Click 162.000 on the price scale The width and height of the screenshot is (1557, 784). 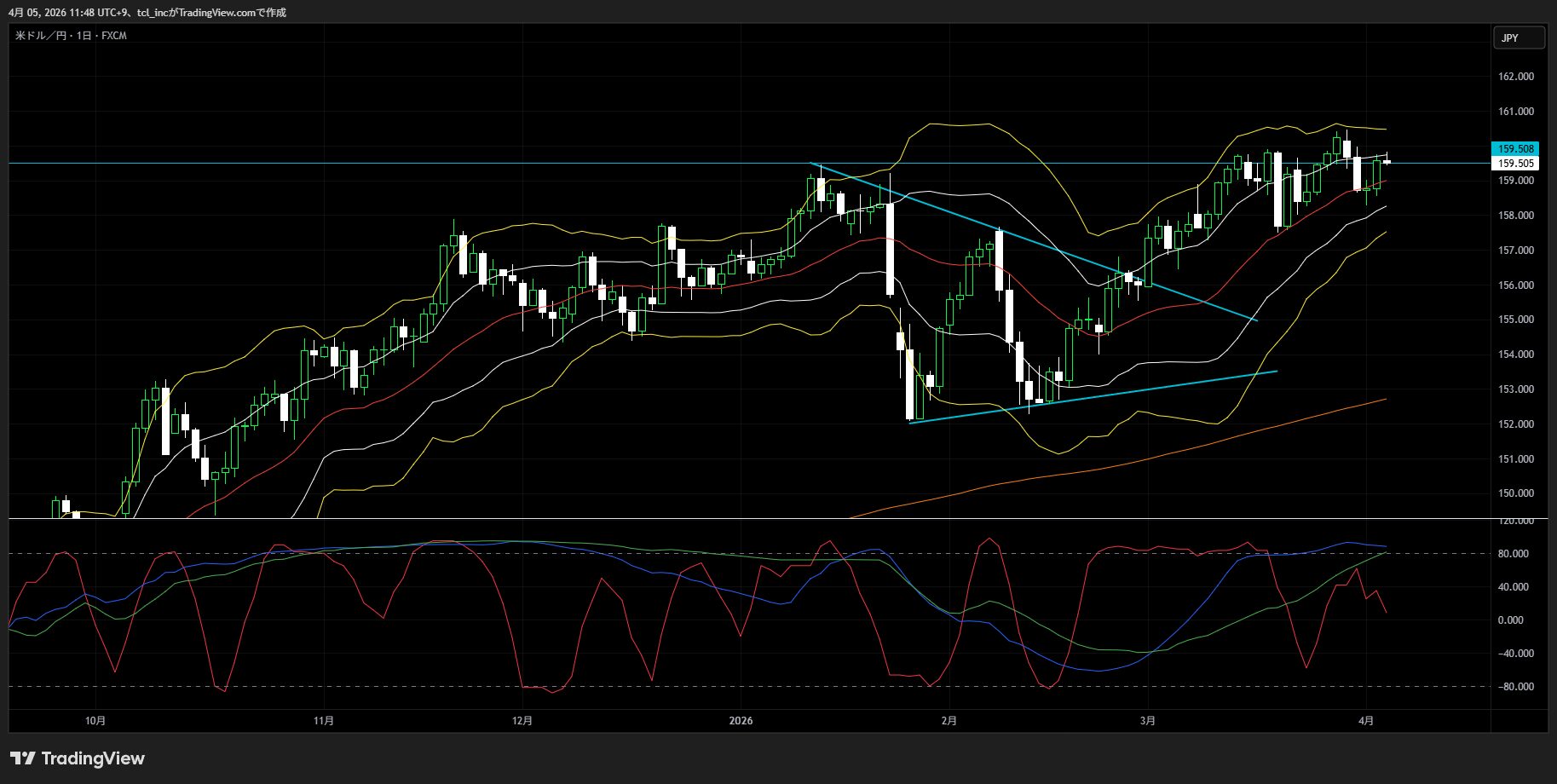pos(1515,77)
